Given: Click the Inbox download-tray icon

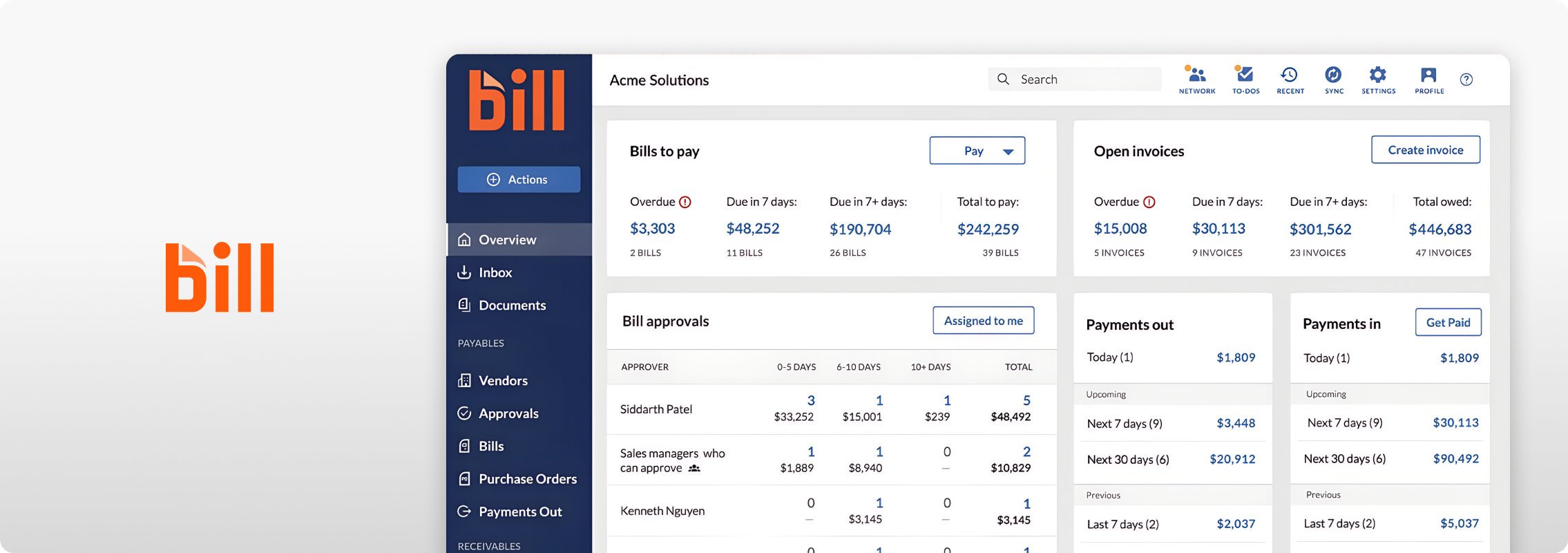Looking at the screenshot, I should pyautogui.click(x=464, y=272).
